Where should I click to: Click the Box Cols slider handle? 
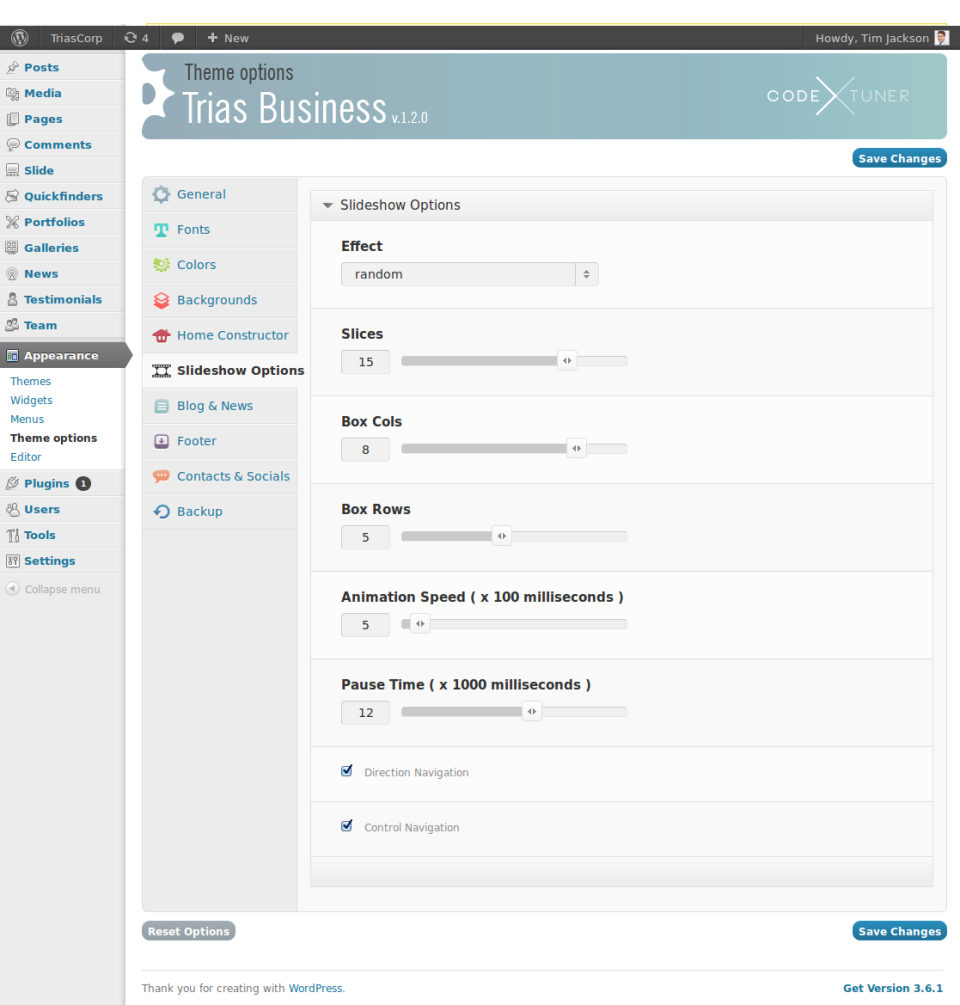click(577, 449)
